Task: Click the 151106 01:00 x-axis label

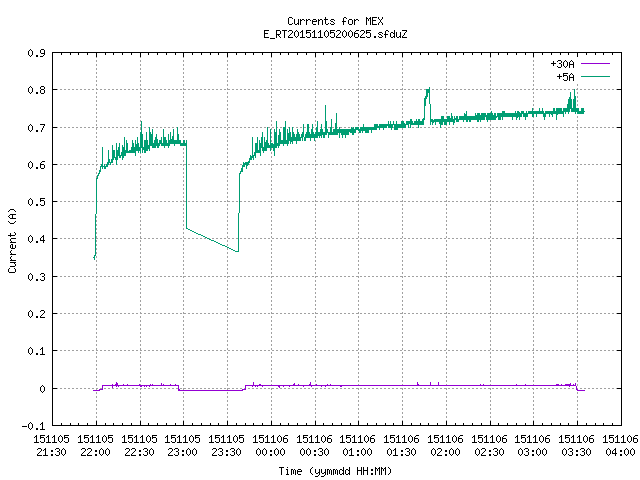Action: (358, 445)
